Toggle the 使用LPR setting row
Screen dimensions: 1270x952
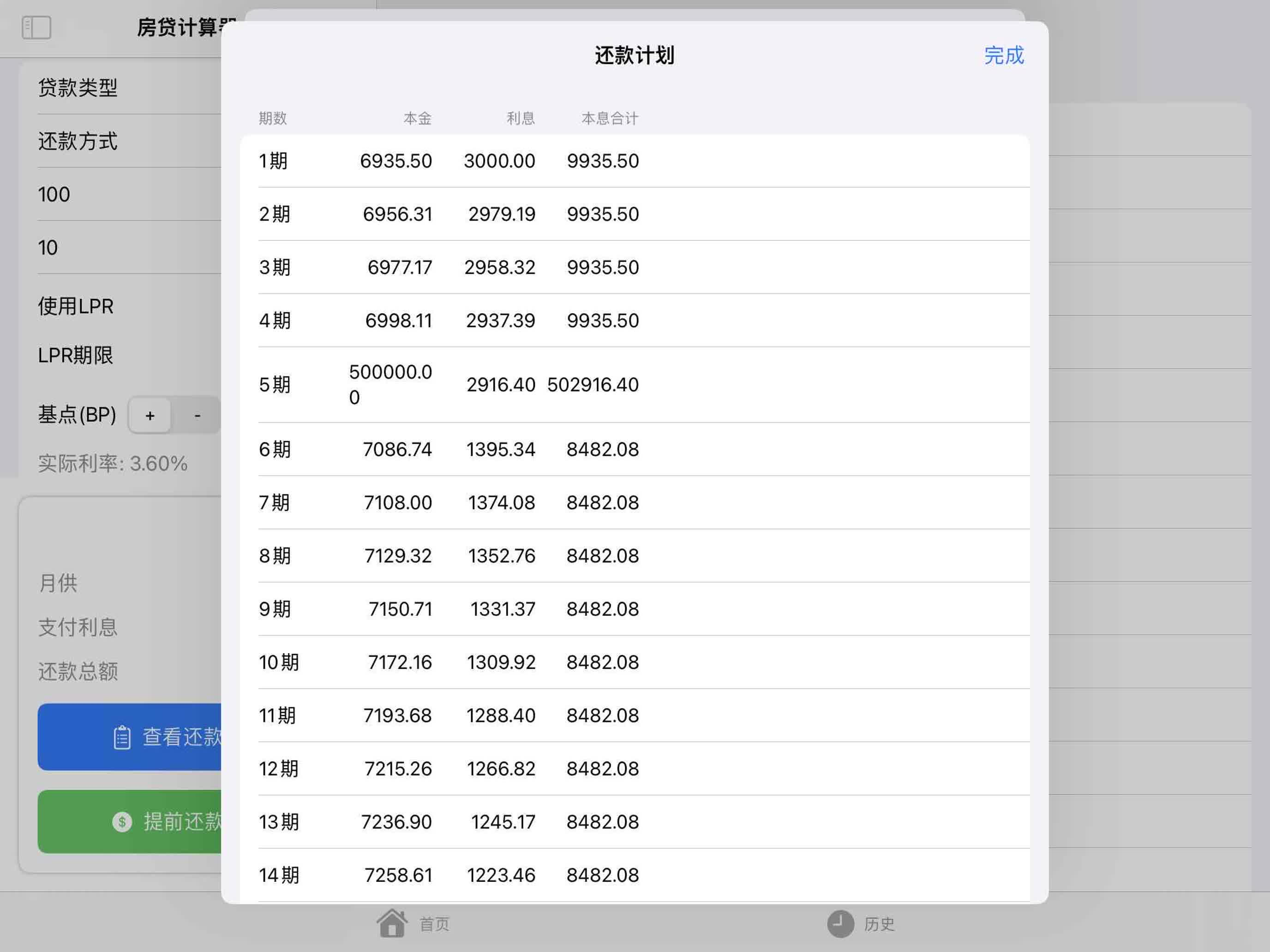click(76, 306)
